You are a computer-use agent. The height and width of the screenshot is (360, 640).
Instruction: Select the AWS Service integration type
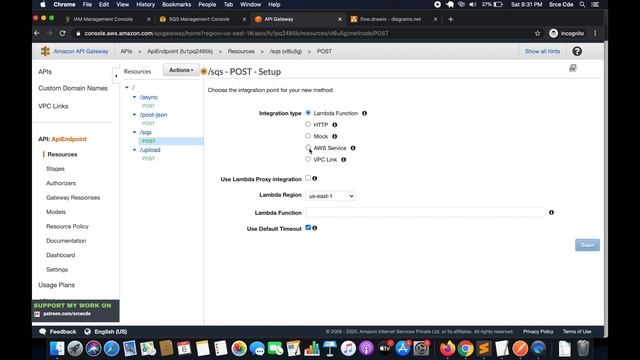pyautogui.click(x=308, y=147)
